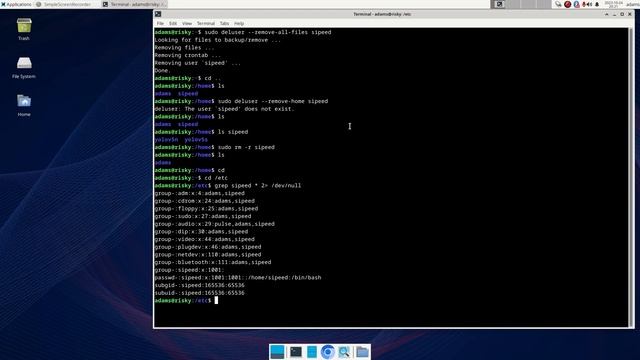
Task: Click the line 'group-:sudo:x:27:adams,sipeed'
Action: tap(203, 216)
